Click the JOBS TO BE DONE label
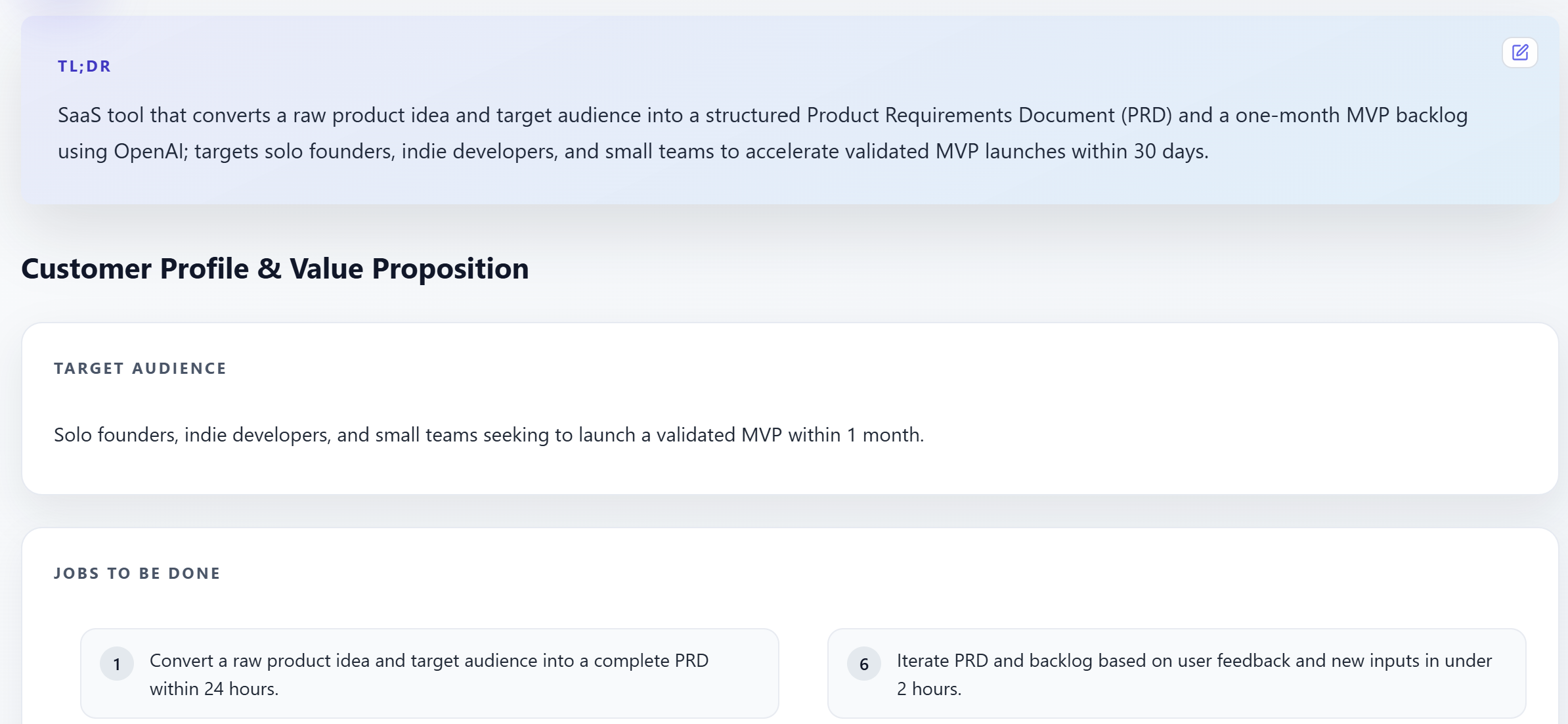 (137, 574)
